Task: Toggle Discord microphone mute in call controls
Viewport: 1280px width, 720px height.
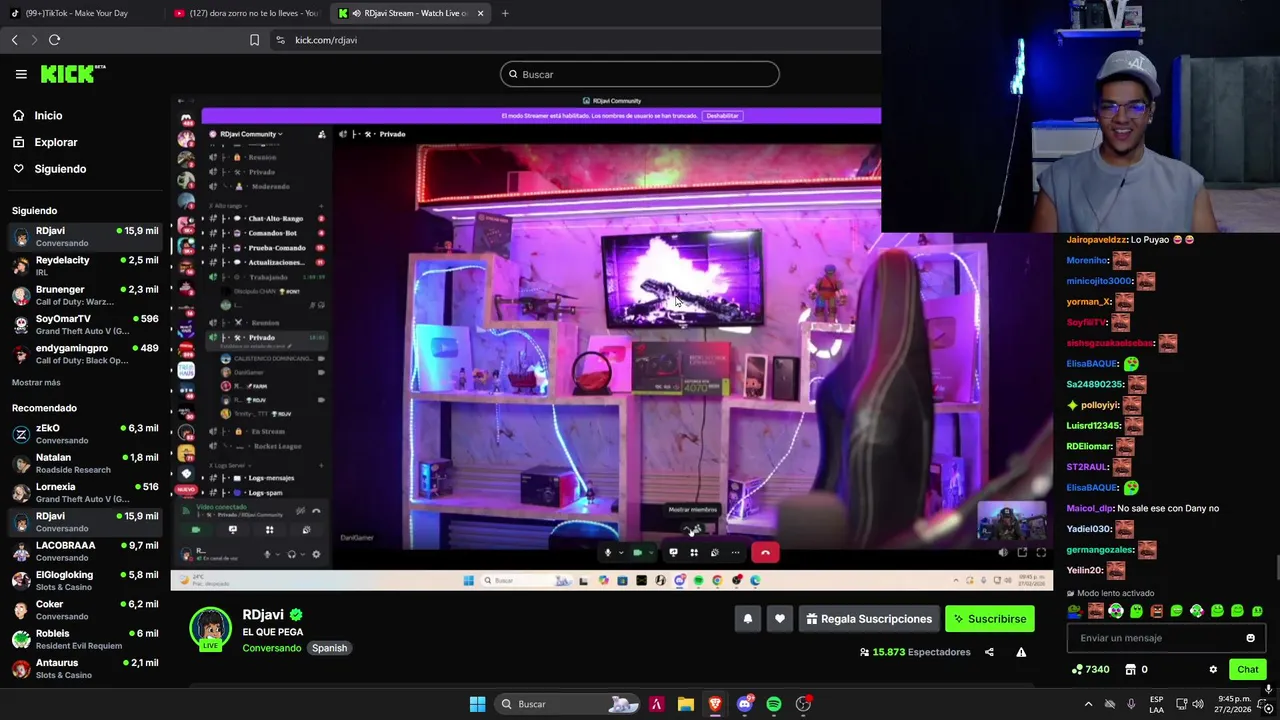Action: click(607, 552)
